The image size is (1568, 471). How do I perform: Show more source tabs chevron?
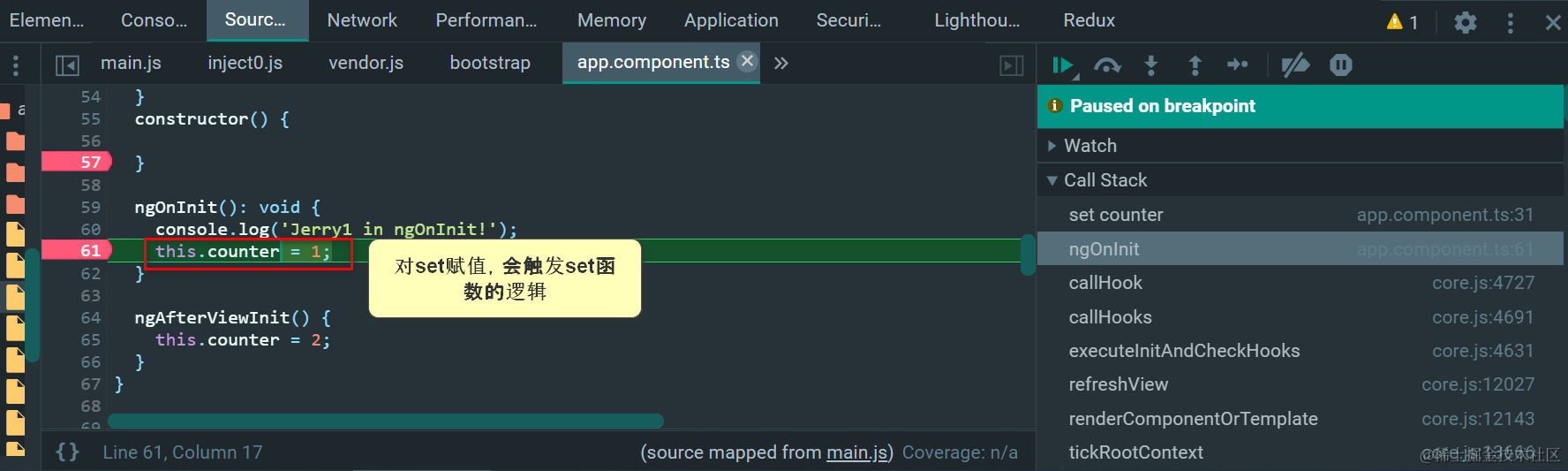coord(780,63)
